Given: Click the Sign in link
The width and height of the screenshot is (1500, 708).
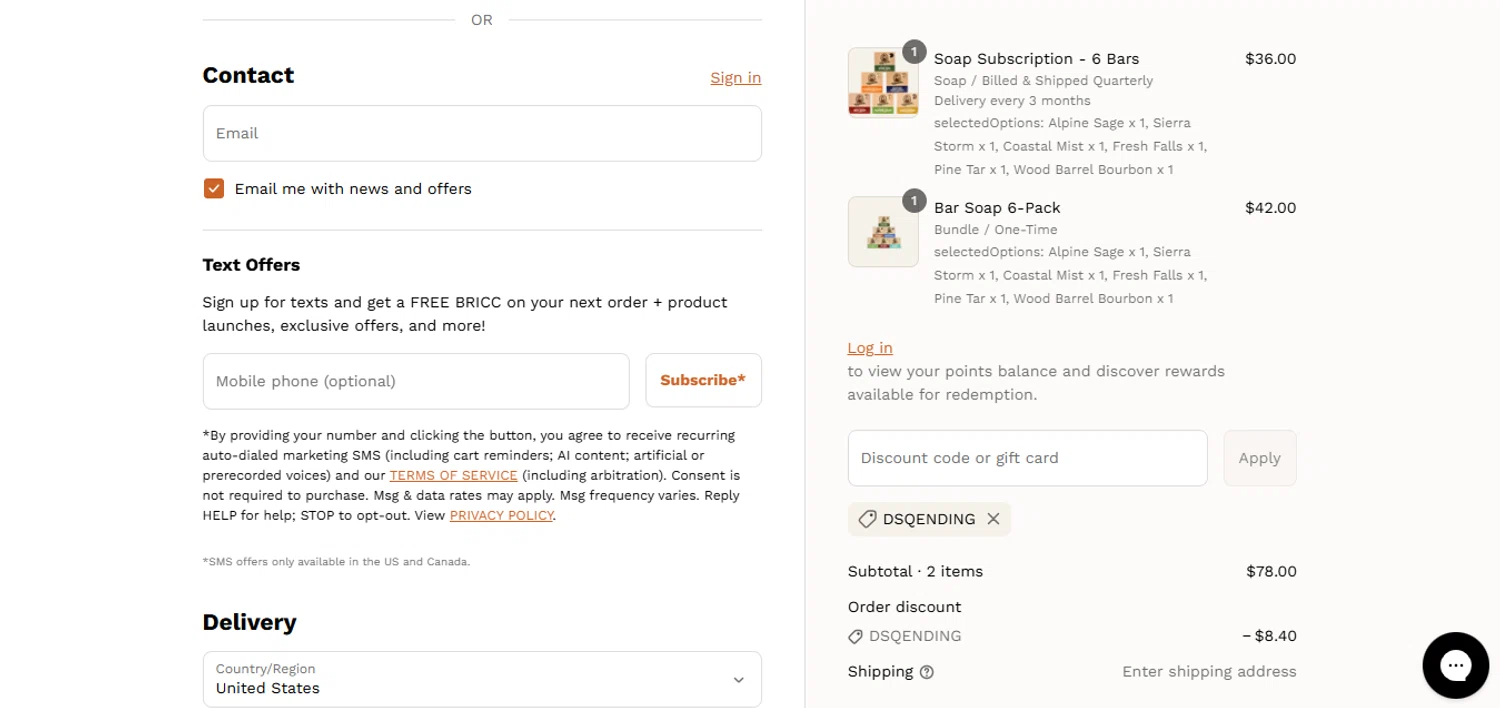Looking at the screenshot, I should [735, 78].
